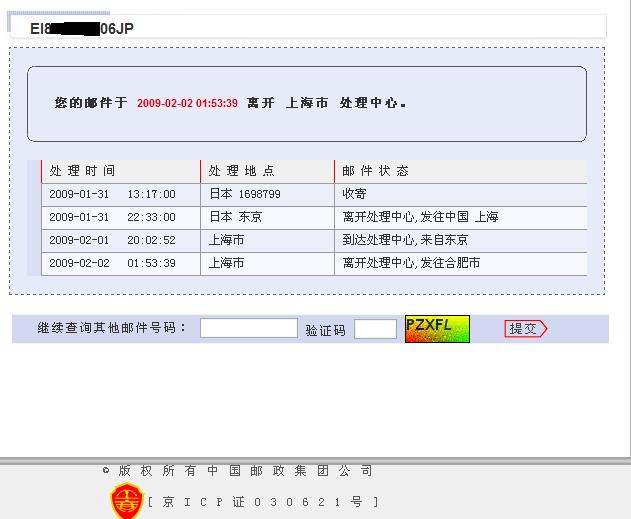
Task: Click the 日本 东京 location cell
Action: point(236,217)
